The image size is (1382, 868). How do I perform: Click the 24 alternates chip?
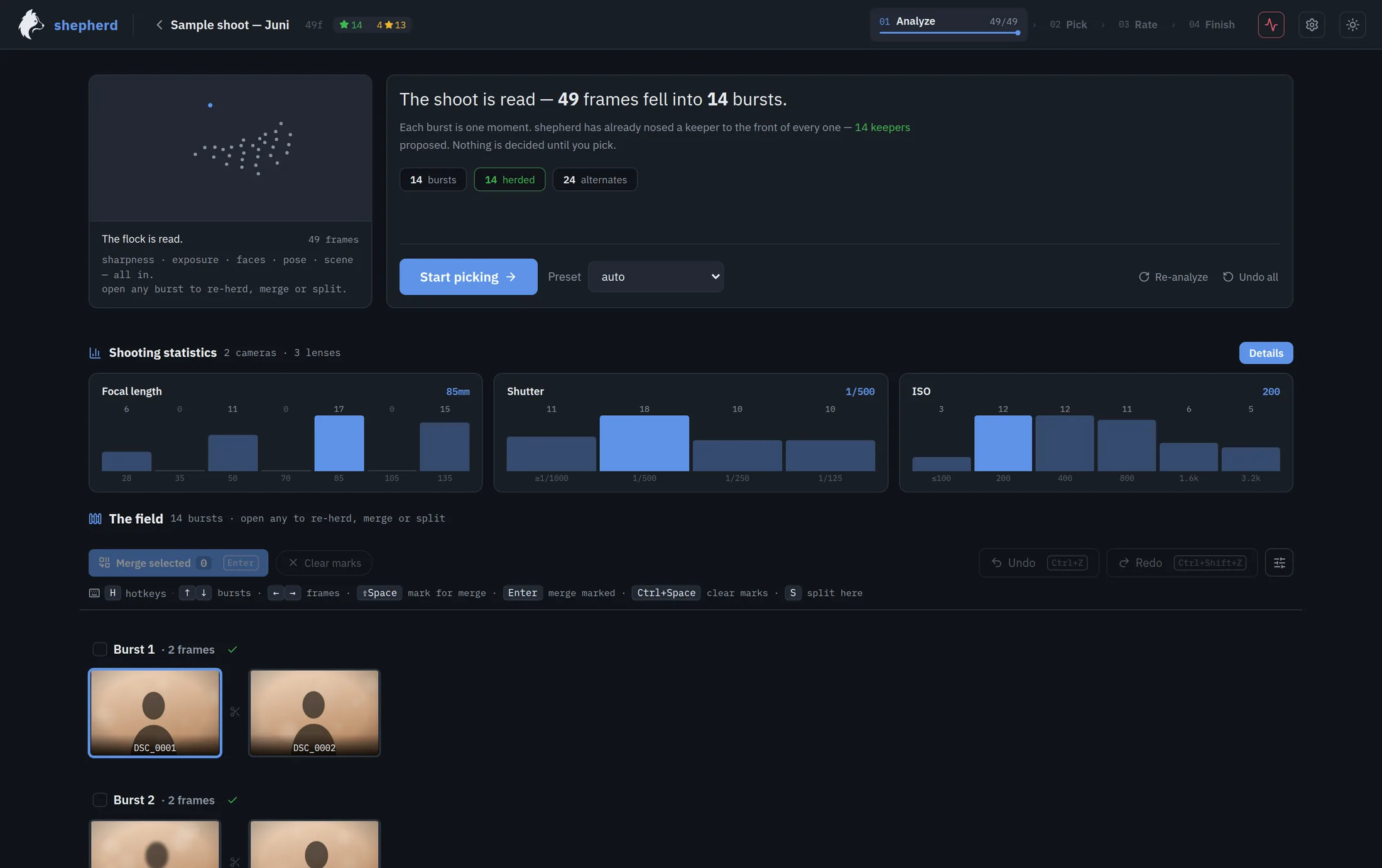coord(595,180)
